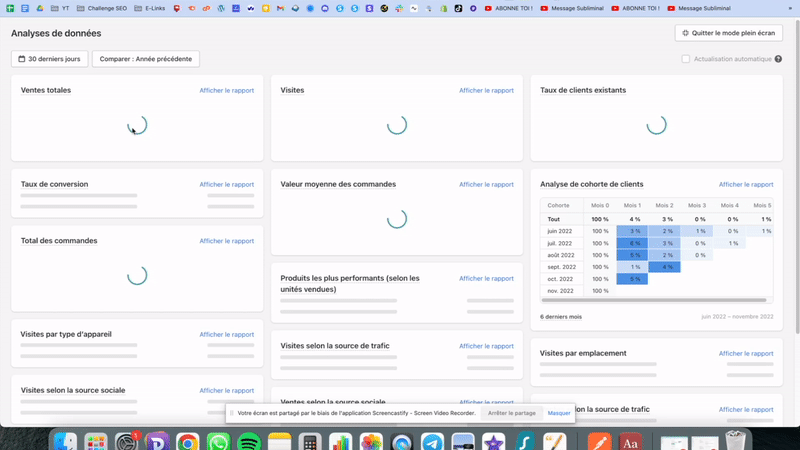Open Spotify from the dock

coord(249,442)
